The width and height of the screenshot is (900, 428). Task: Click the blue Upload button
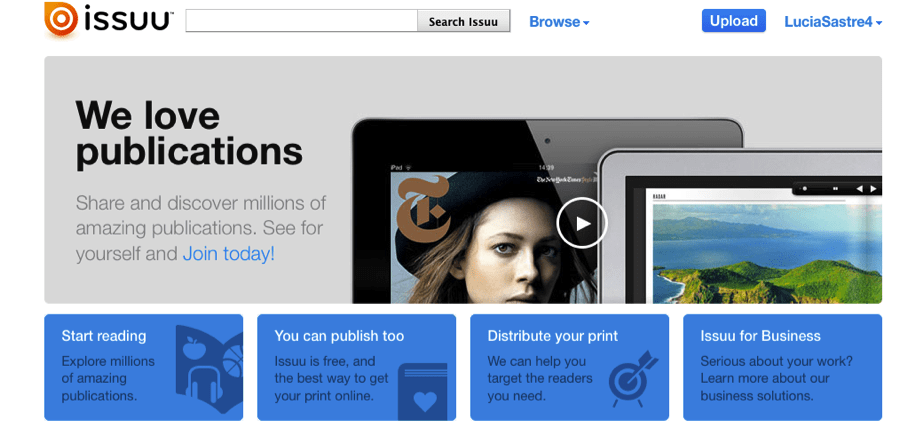pos(734,21)
